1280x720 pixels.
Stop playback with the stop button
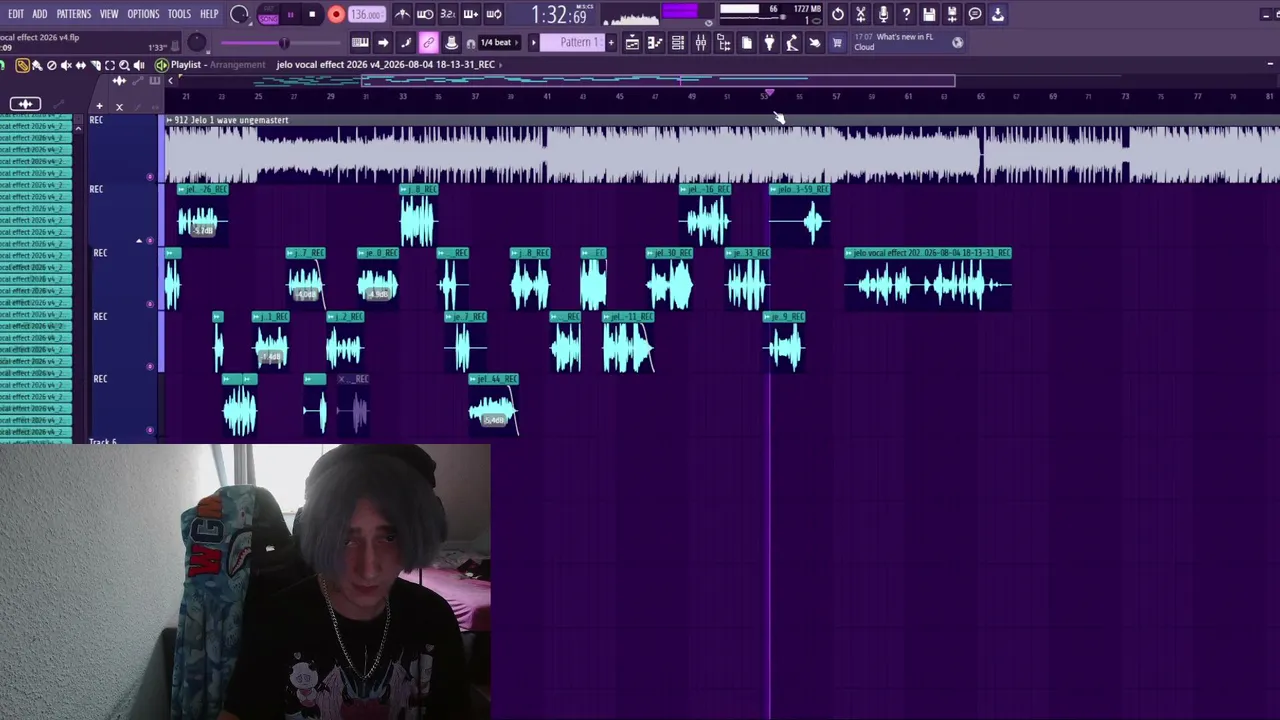pyautogui.click(x=312, y=15)
